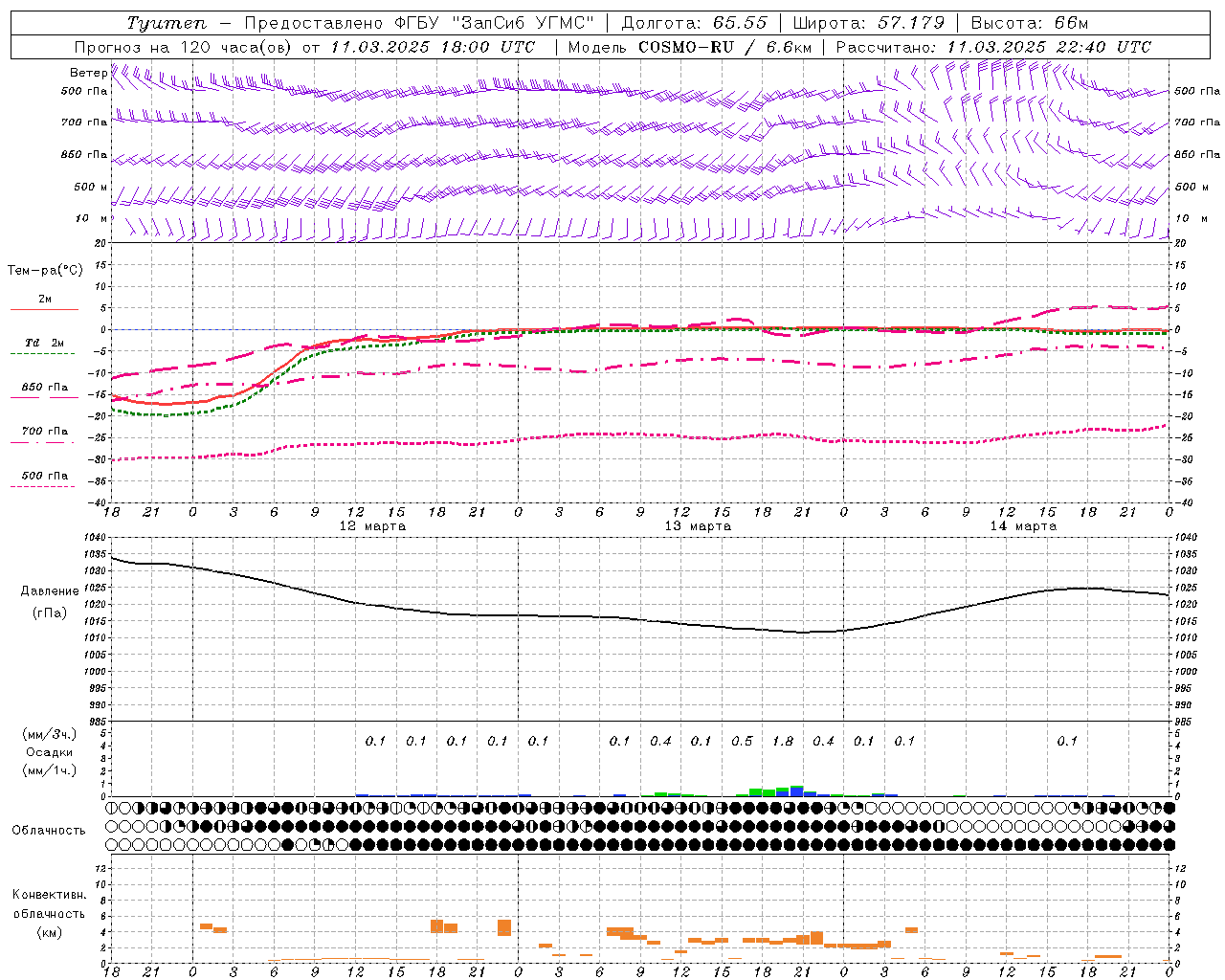Viewport: 1225px width, 980px height.
Task: Click the Ветер wind panel label
Action: point(88,73)
